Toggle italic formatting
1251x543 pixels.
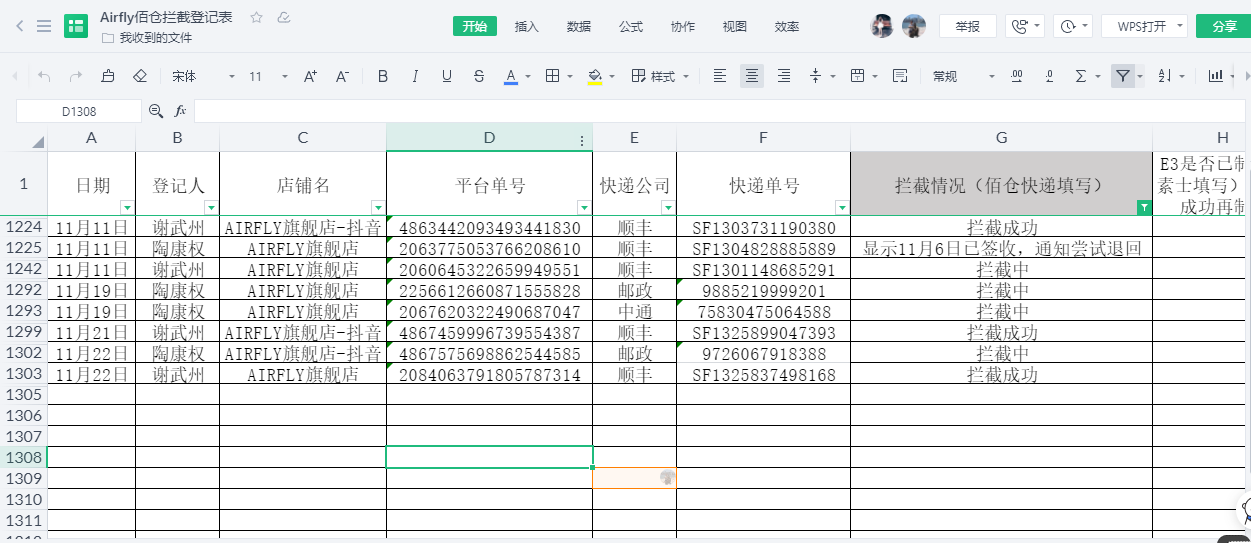pyautogui.click(x=415, y=76)
